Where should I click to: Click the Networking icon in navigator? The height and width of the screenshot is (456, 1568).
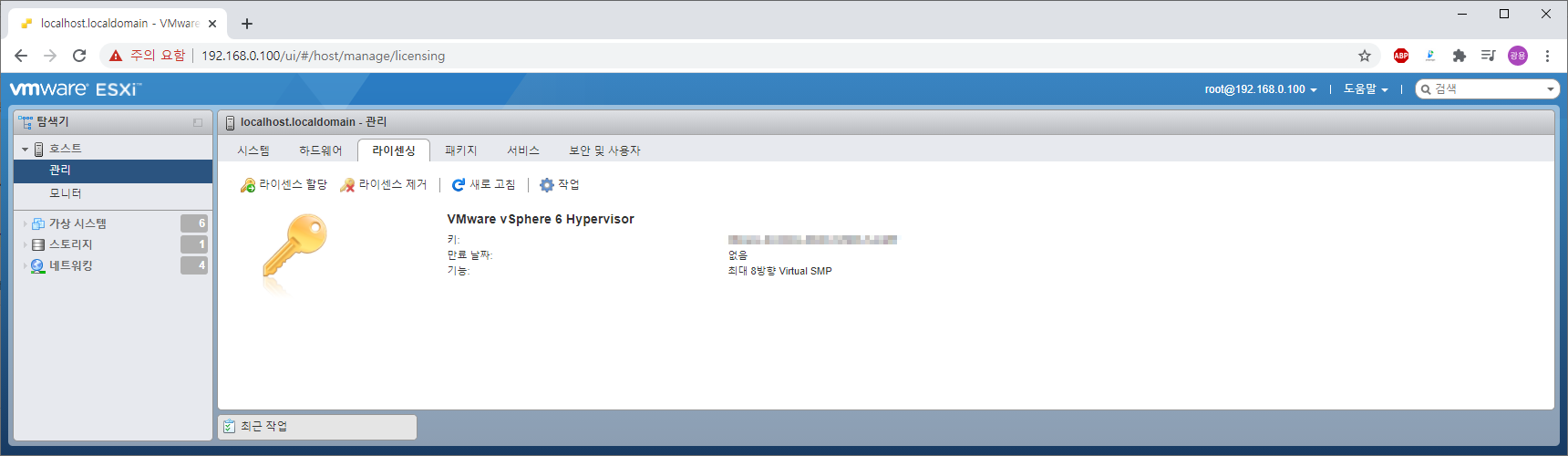coord(38,265)
